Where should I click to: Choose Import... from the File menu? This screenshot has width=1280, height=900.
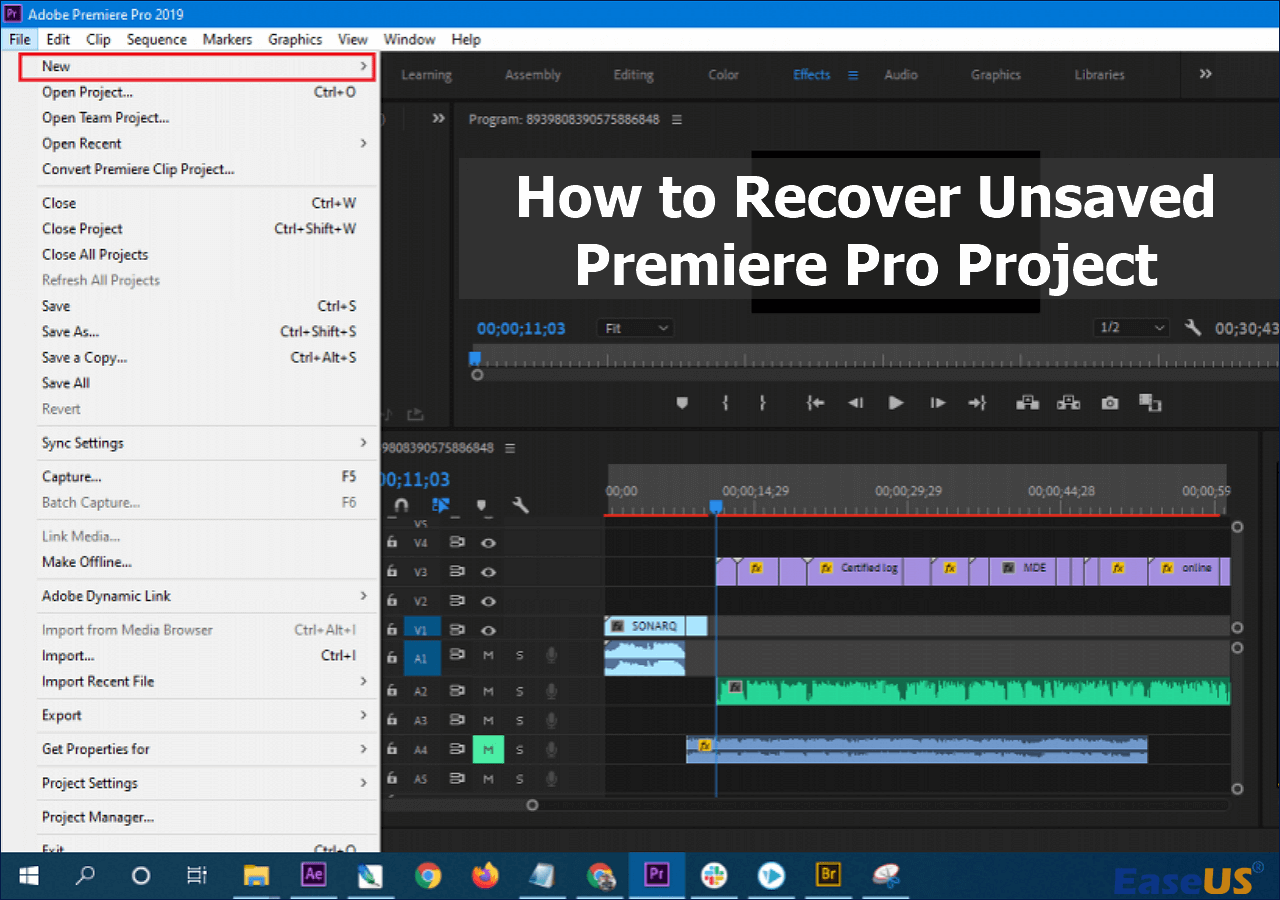point(68,656)
